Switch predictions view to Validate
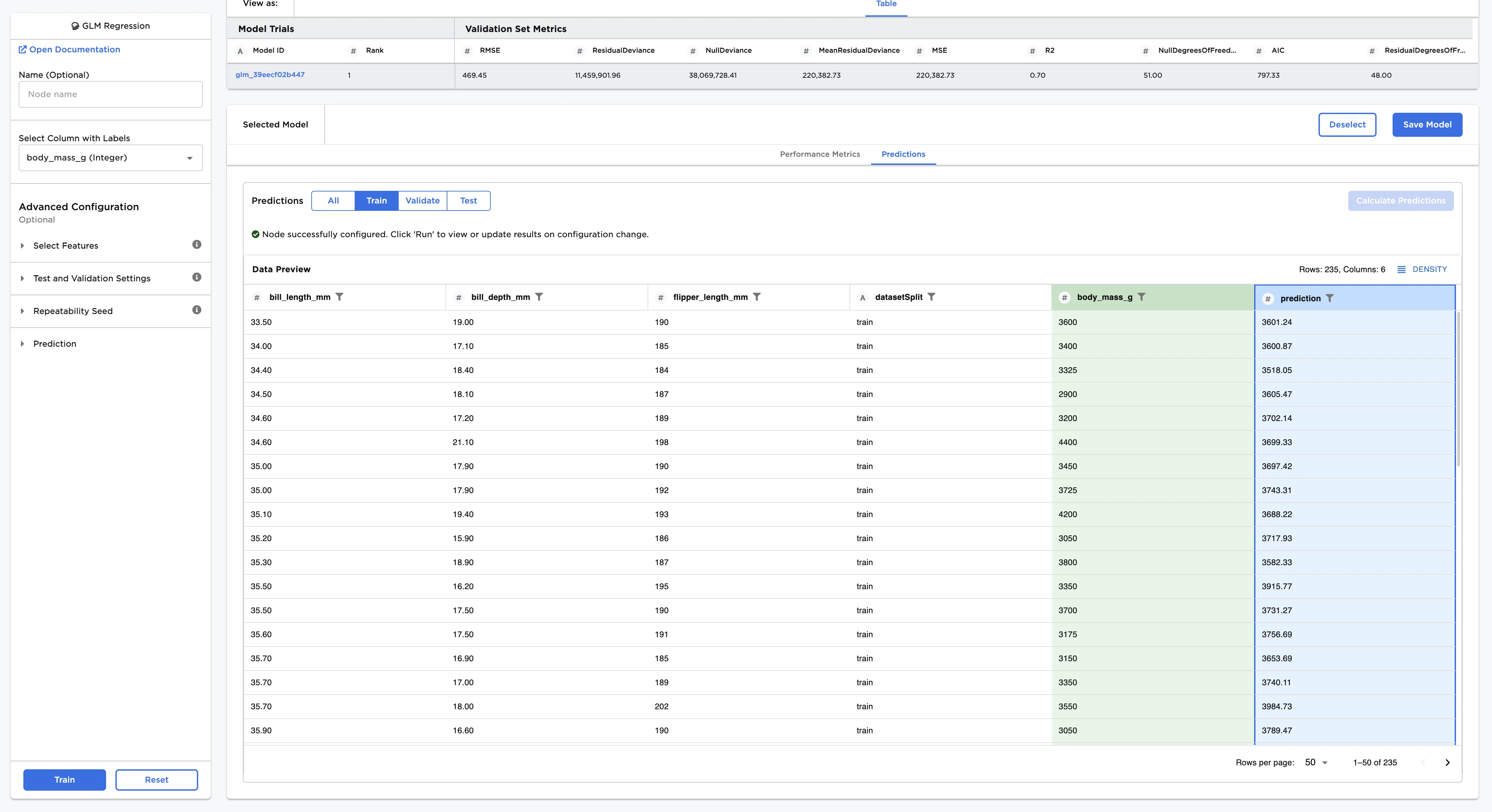 pos(422,200)
